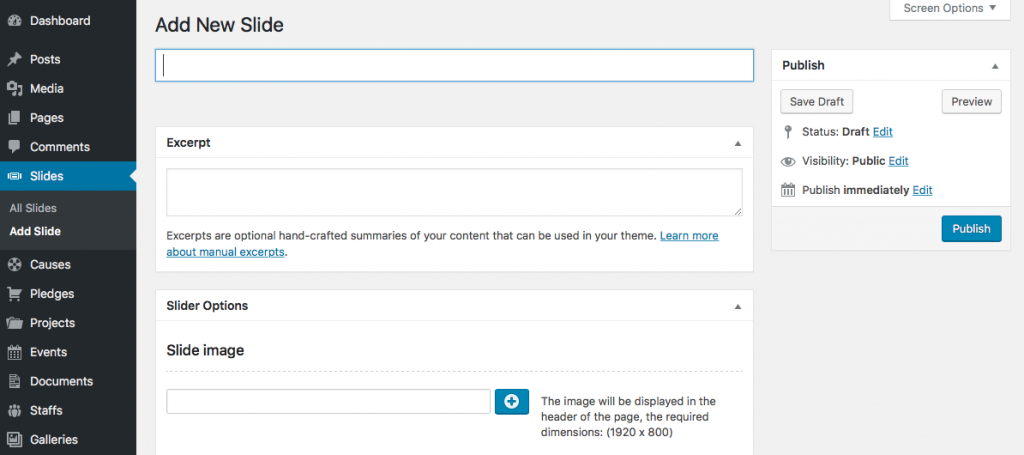Edit the Visibility setting link
This screenshot has width=1024, height=455.
point(898,161)
